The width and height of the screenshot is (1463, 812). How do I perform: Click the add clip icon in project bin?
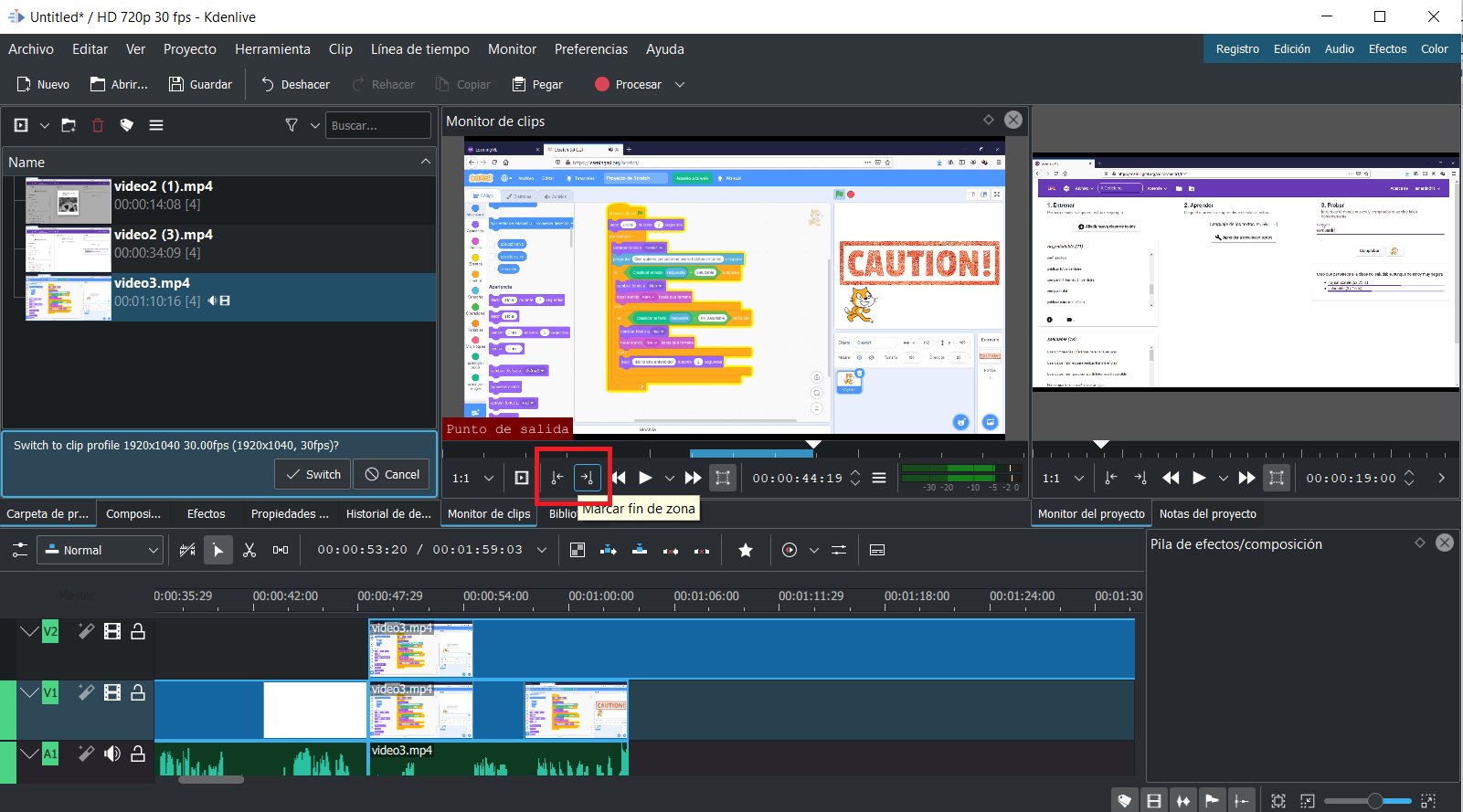21,125
